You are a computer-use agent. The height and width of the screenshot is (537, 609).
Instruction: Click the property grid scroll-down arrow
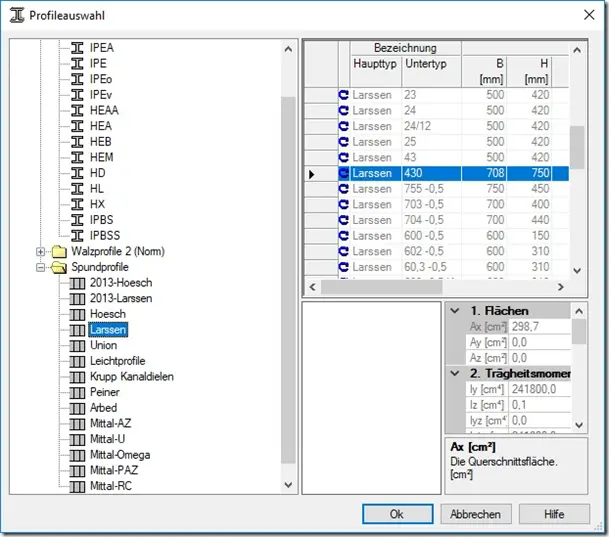pos(579,425)
